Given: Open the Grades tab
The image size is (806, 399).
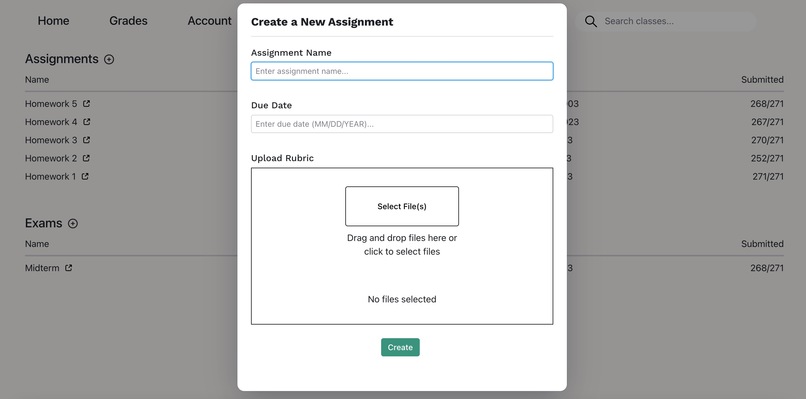Looking at the screenshot, I should pyautogui.click(x=129, y=21).
